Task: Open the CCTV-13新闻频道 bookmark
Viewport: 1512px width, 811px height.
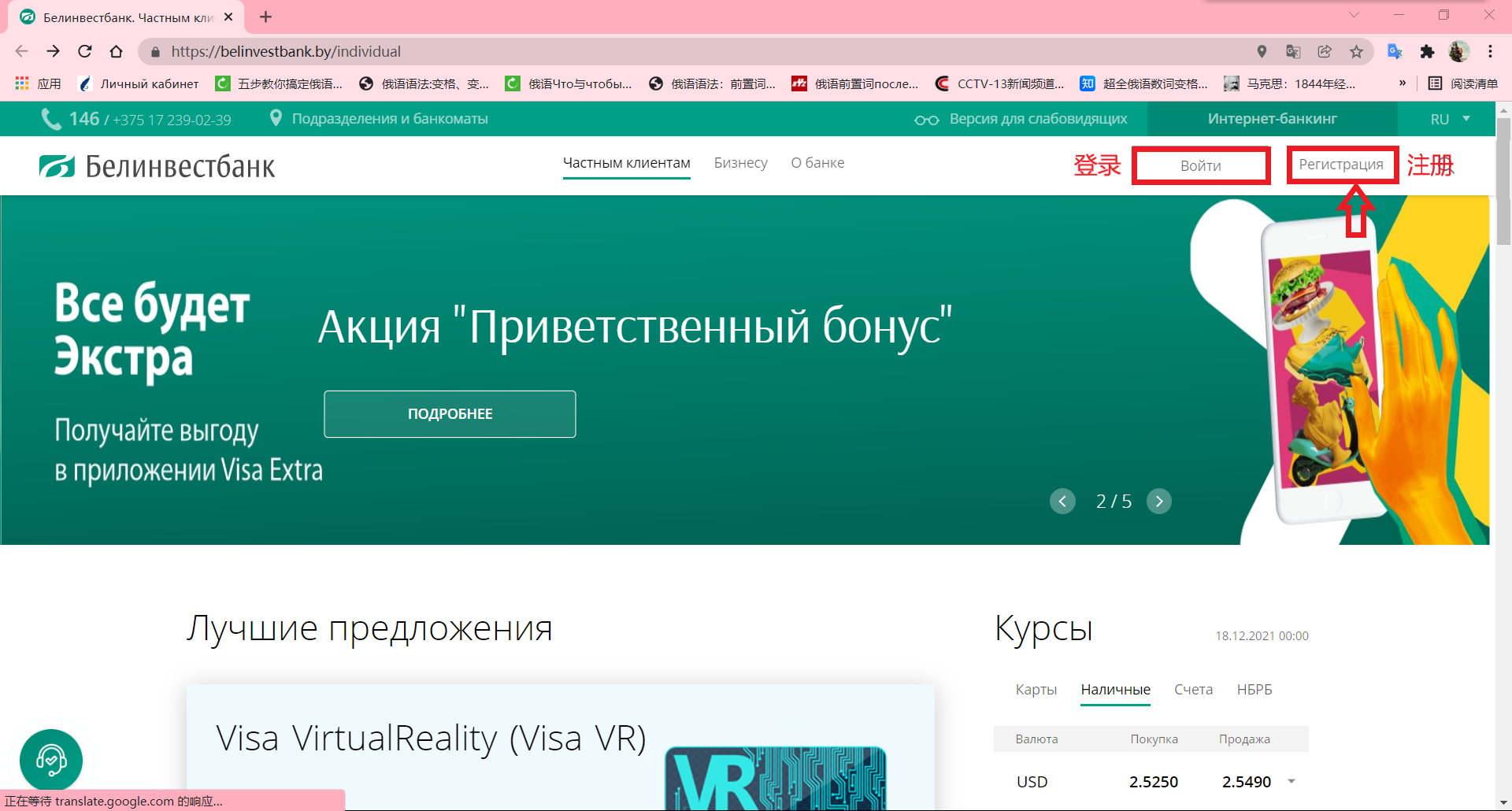Action: tap(999, 83)
